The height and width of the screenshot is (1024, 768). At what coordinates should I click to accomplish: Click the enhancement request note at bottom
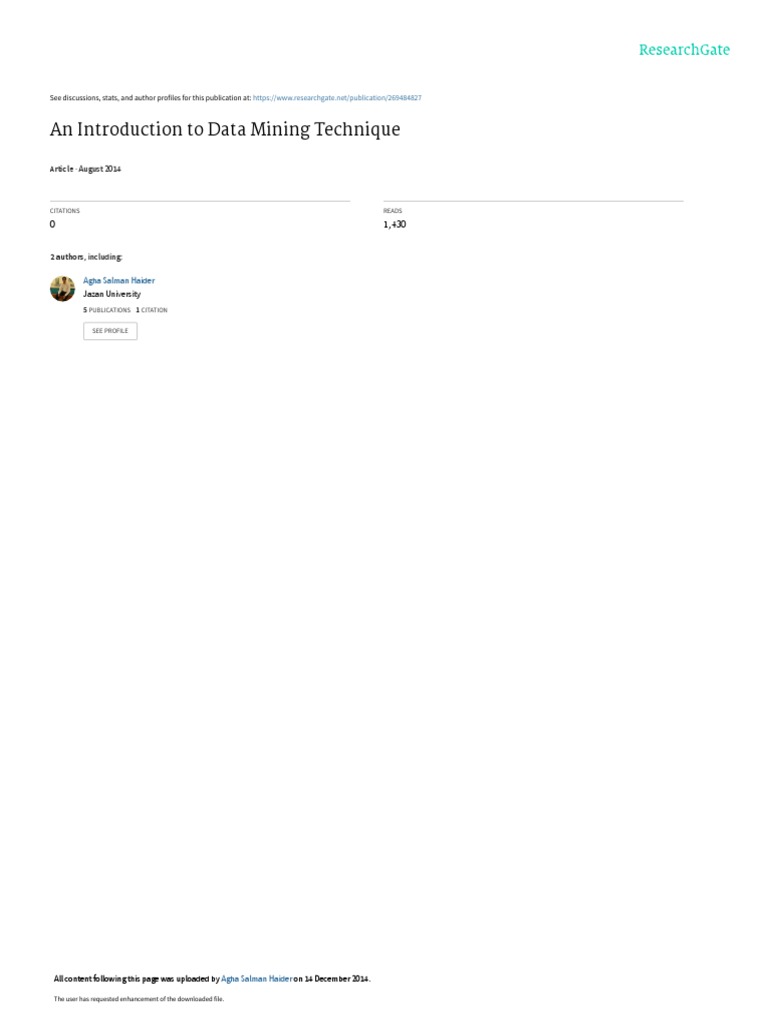[138, 999]
